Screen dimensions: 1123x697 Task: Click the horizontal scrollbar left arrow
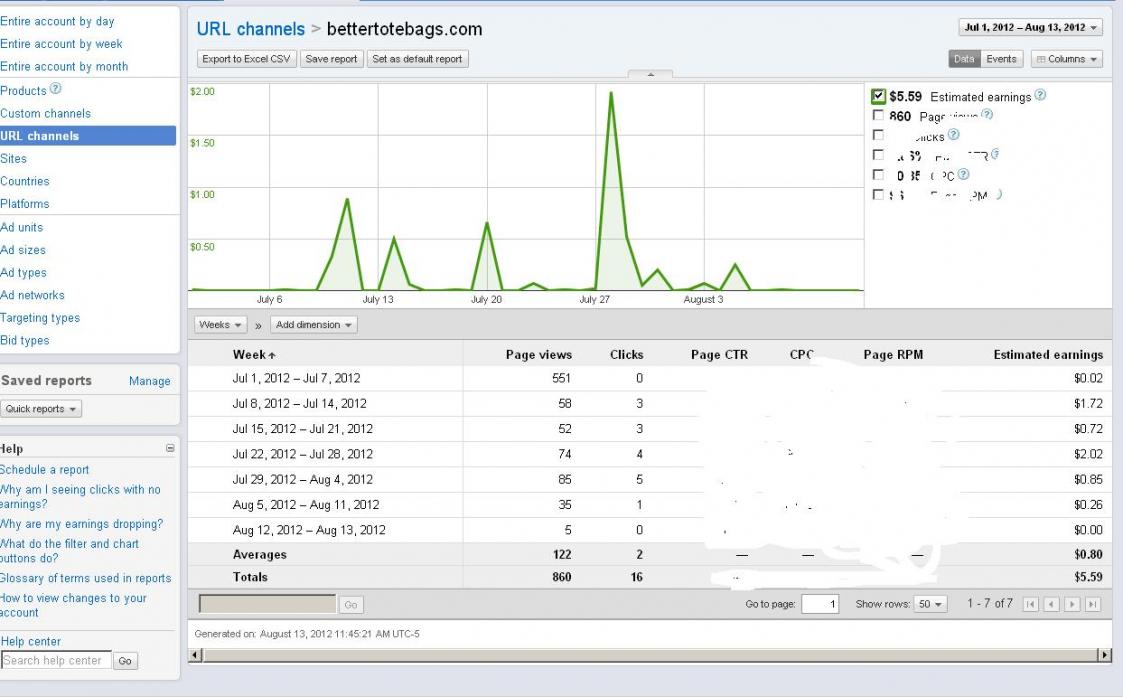coord(196,655)
